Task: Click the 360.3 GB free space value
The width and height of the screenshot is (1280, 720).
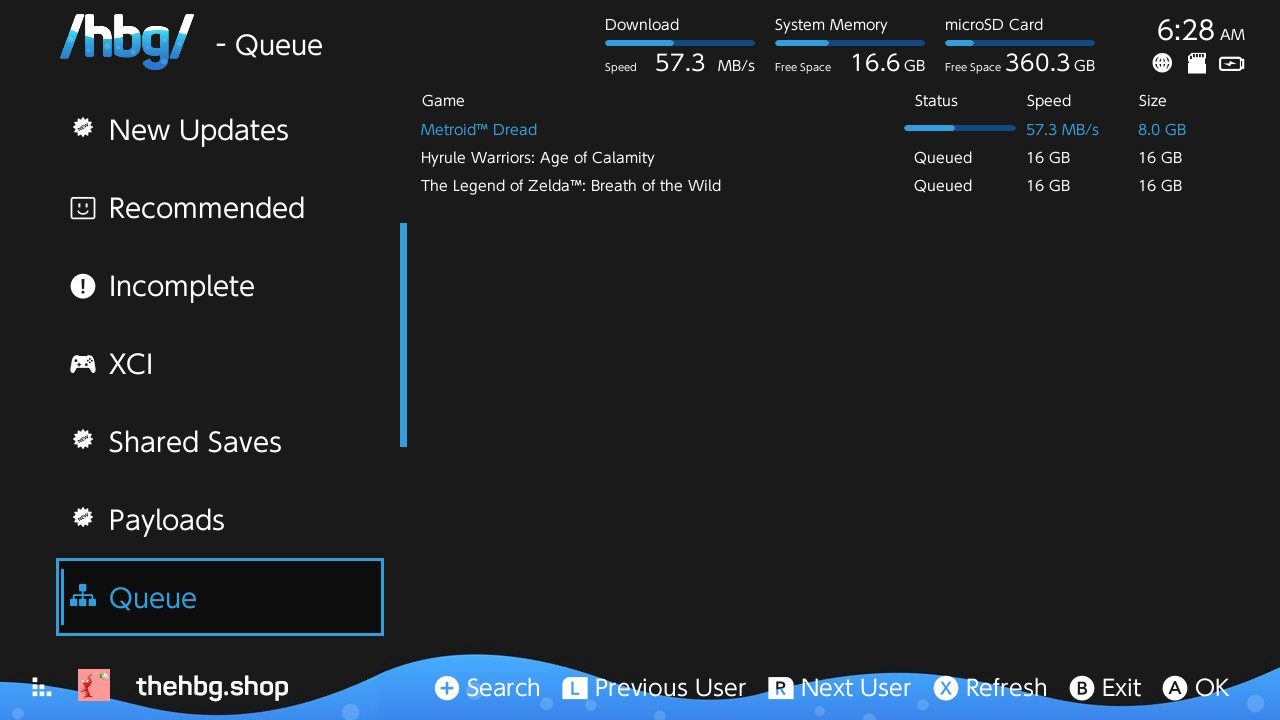Action: pos(1050,63)
